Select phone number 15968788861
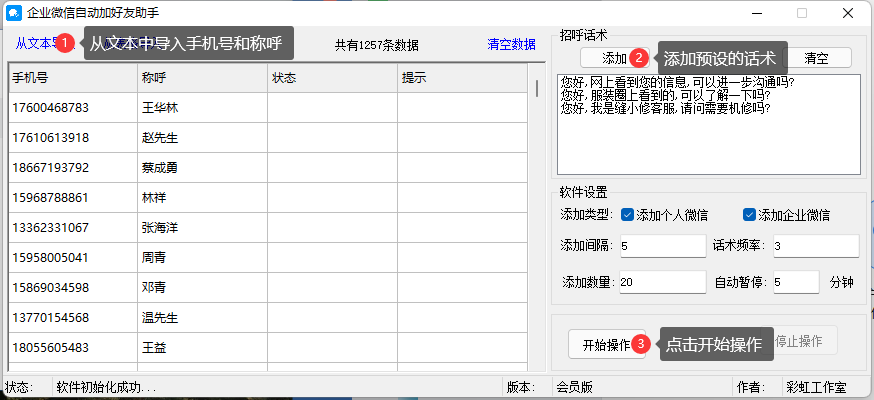 [x=50, y=198]
